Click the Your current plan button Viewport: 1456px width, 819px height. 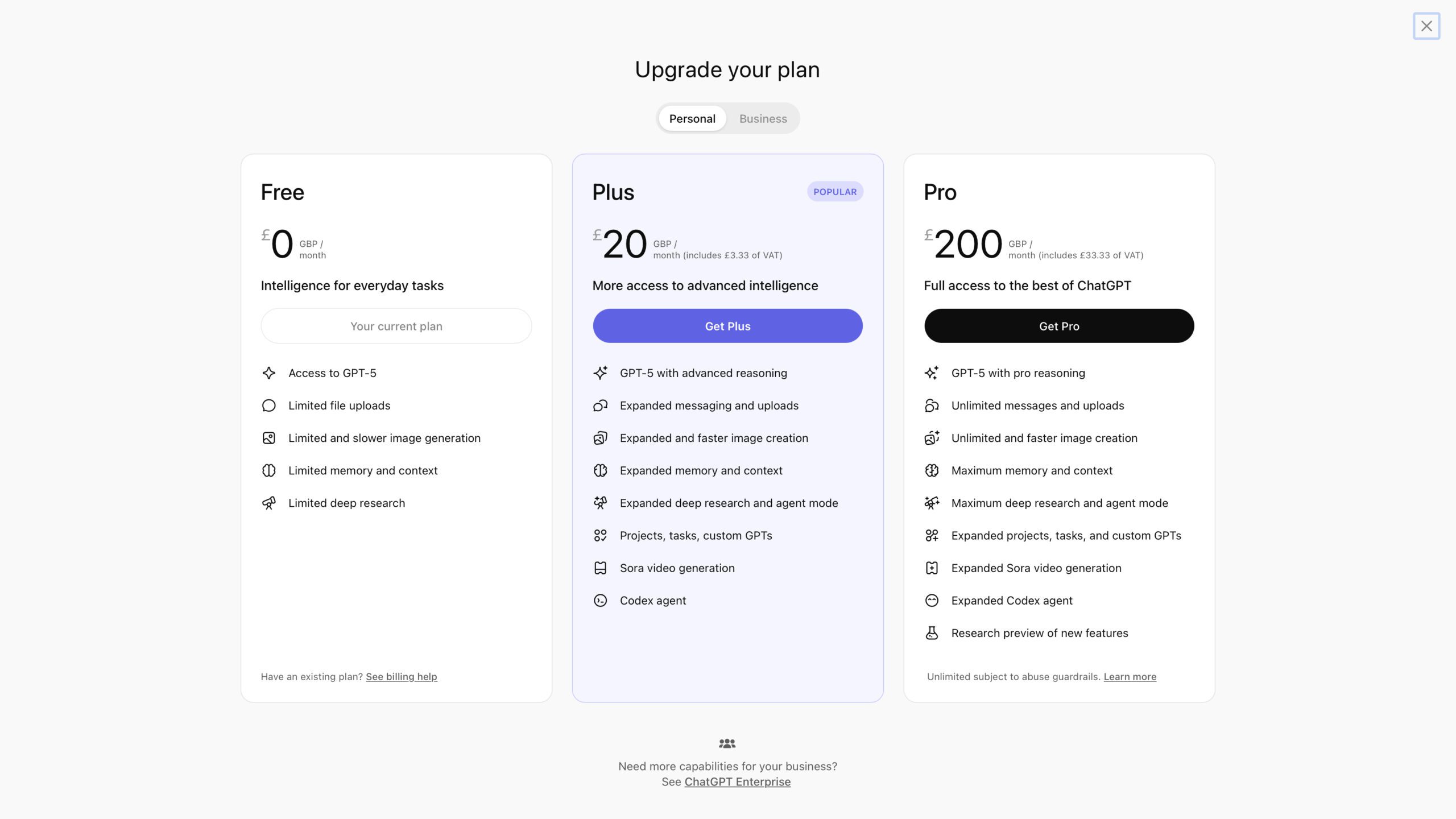pos(396,326)
